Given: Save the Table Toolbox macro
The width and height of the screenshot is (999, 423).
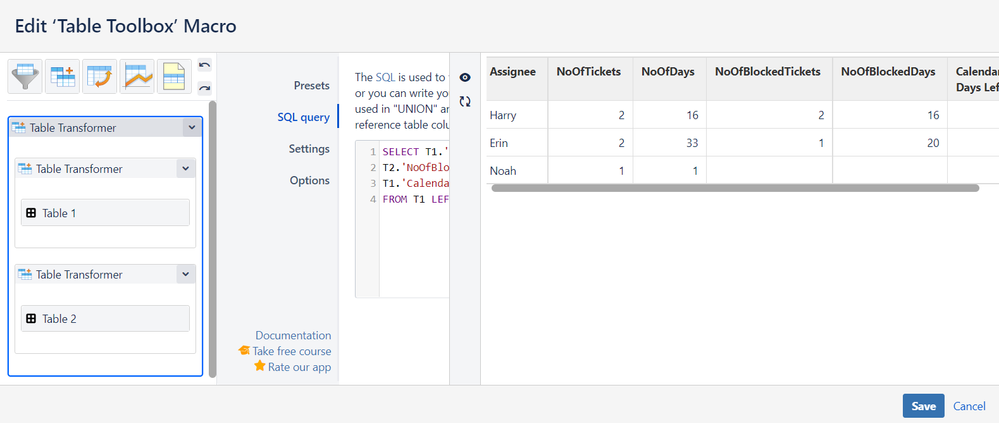Looking at the screenshot, I should (923, 406).
